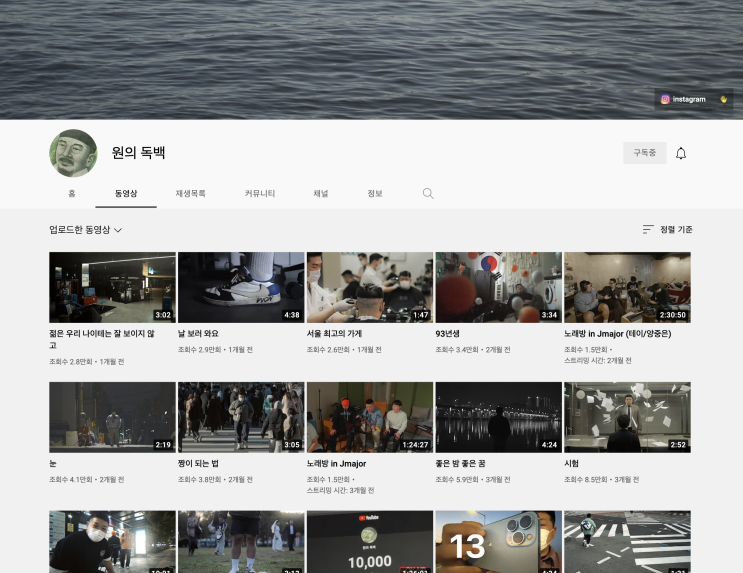Play the night river thumbnail 4:24
The height and width of the screenshot is (573, 743).
click(x=499, y=417)
